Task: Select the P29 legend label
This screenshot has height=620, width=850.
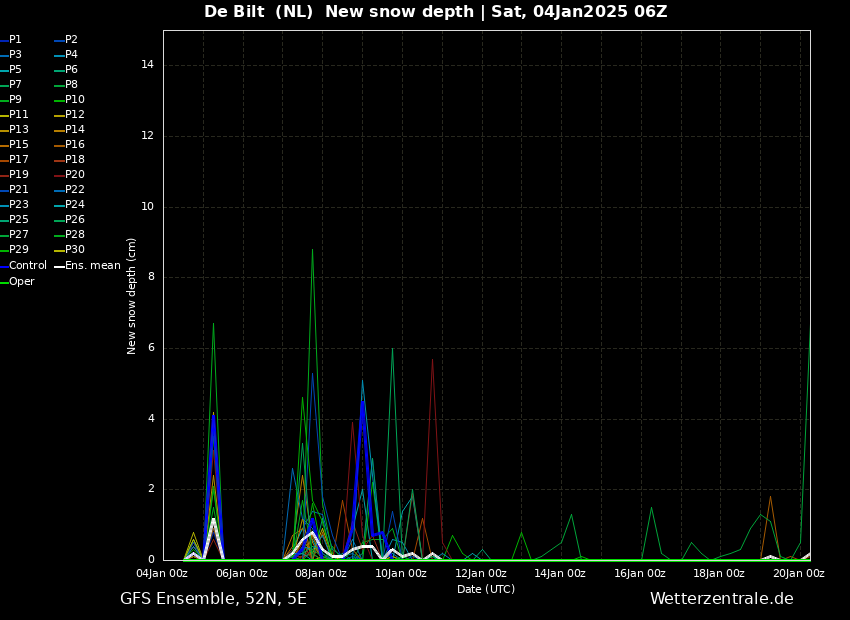Action: tap(19, 250)
